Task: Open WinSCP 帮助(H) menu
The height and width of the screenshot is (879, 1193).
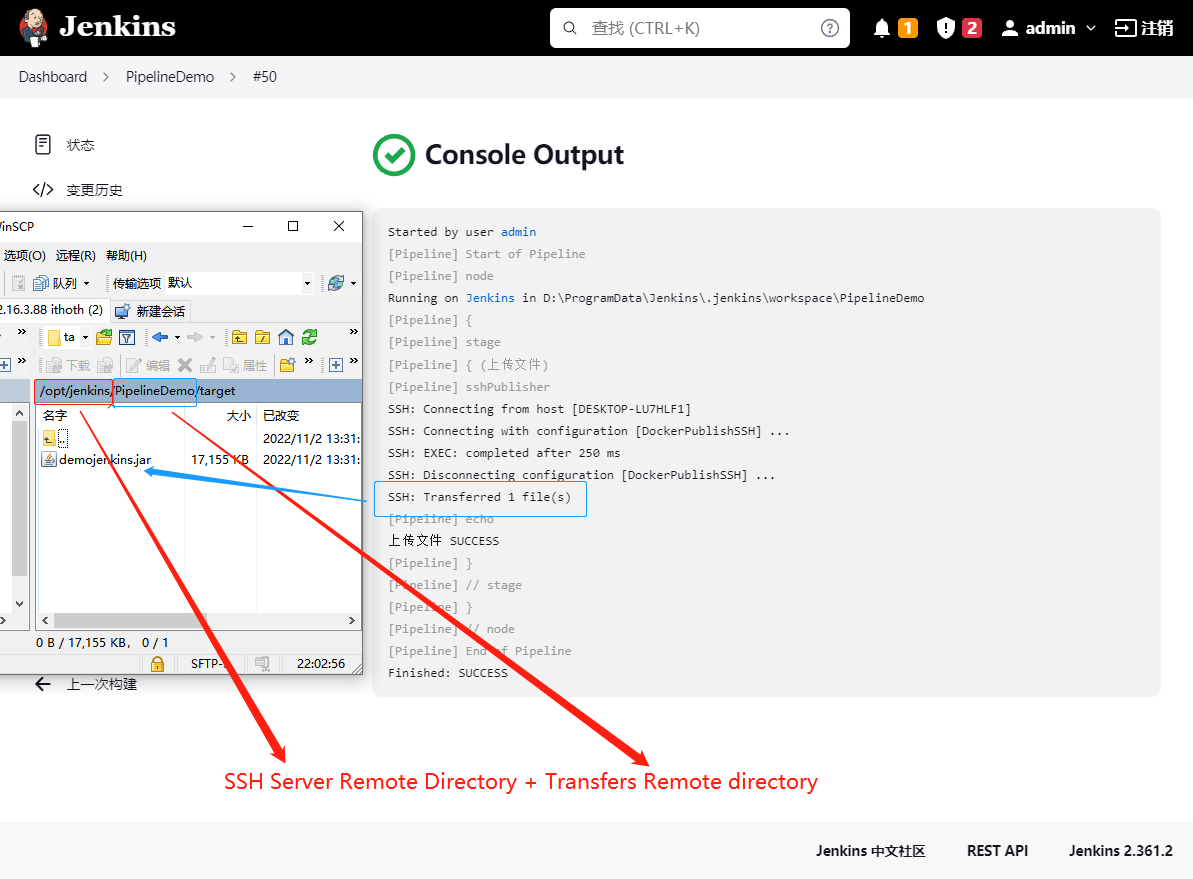Action: (x=126, y=256)
